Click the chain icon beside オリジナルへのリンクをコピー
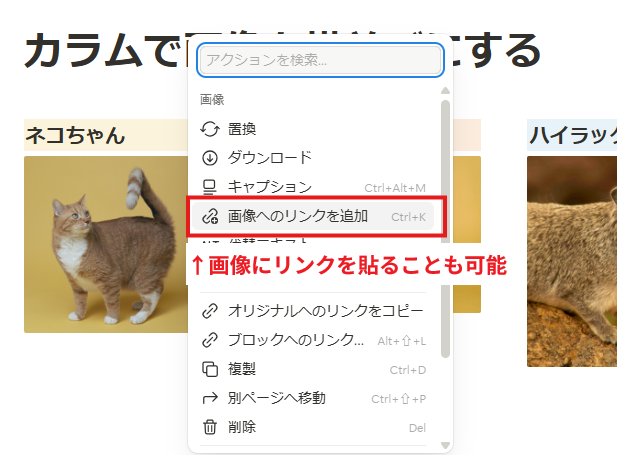This screenshot has width=617, height=455. coord(210,311)
